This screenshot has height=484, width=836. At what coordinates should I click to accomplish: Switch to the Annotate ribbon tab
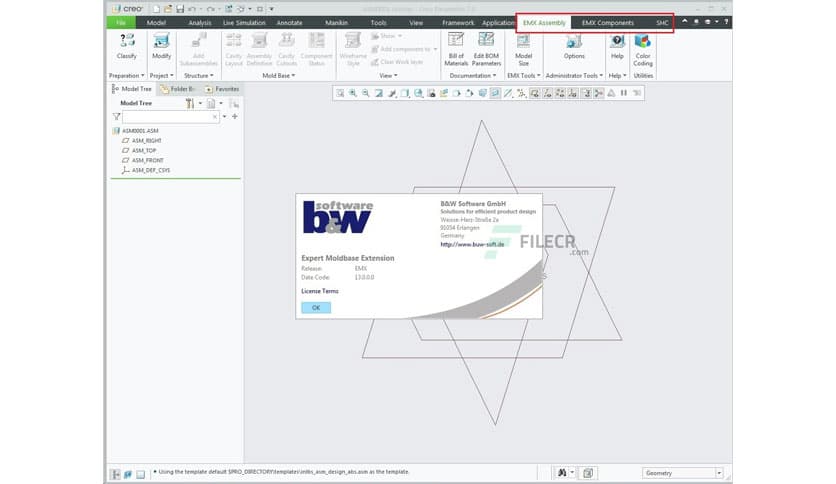290,22
